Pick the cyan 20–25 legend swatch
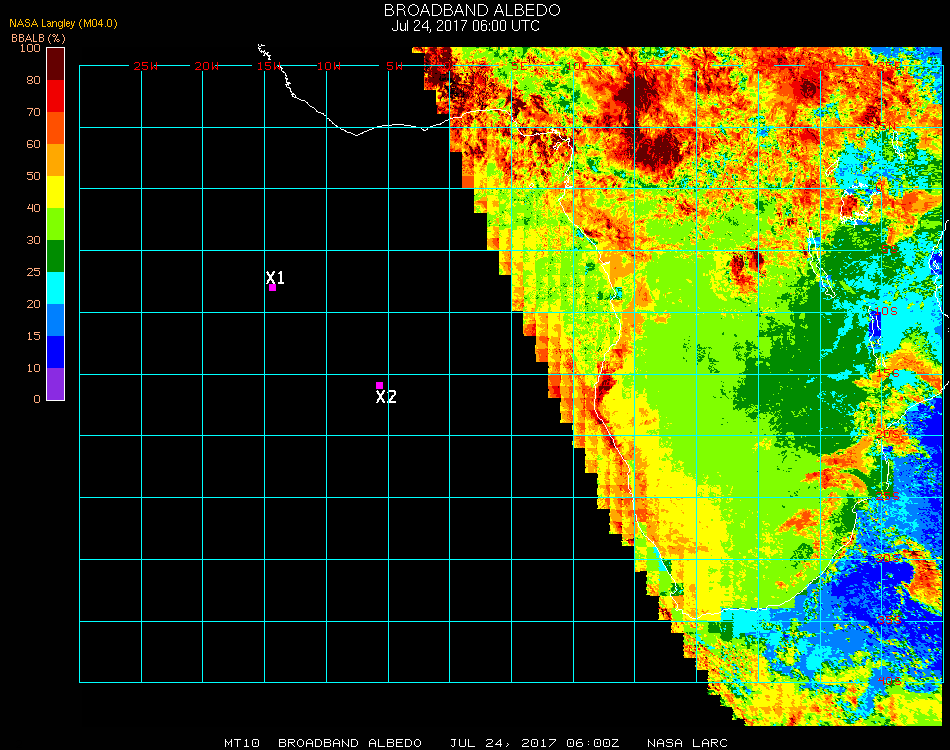Viewport: 950px width, 750px height. (x=55, y=287)
